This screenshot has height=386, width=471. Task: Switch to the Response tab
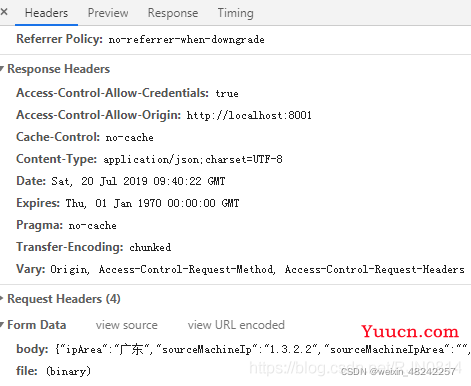click(173, 13)
